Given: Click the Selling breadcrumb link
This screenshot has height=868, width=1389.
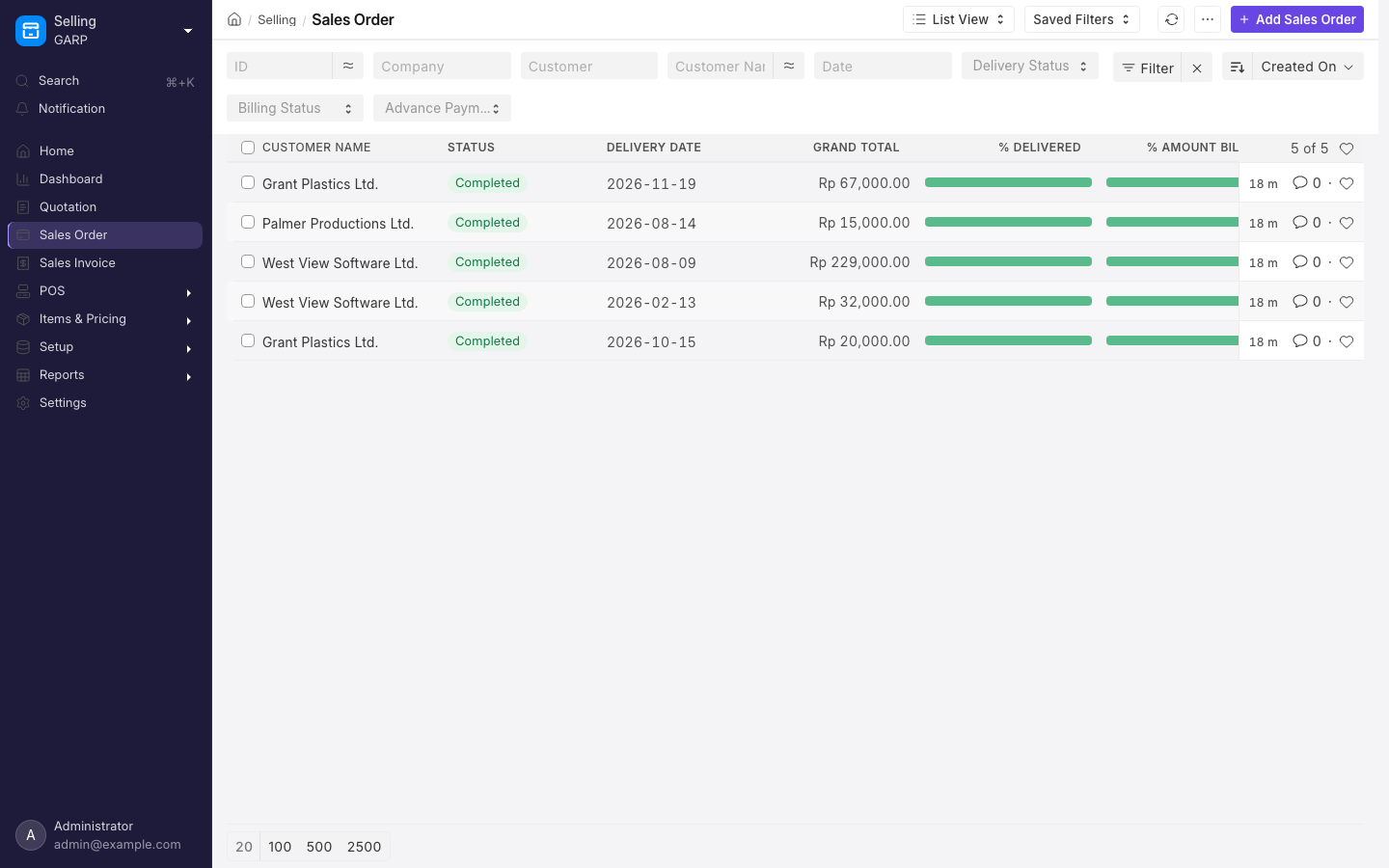Looking at the screenshot, I should coord(277,19).
